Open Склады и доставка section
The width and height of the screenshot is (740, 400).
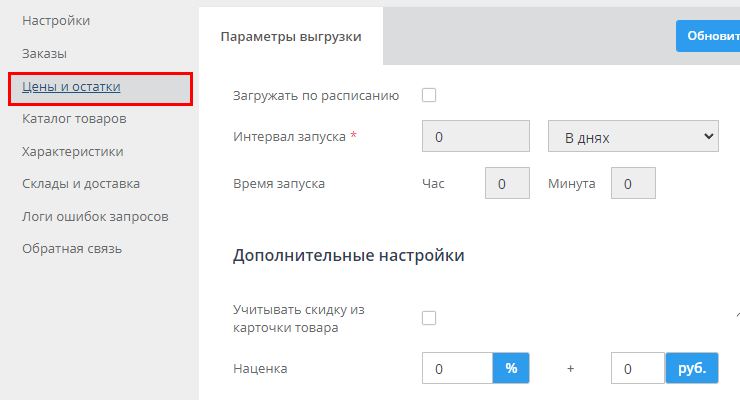coord(81,184)
